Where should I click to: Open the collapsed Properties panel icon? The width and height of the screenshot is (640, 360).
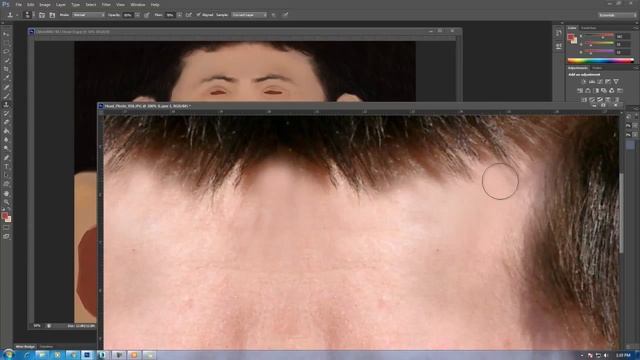coord(558,46)
